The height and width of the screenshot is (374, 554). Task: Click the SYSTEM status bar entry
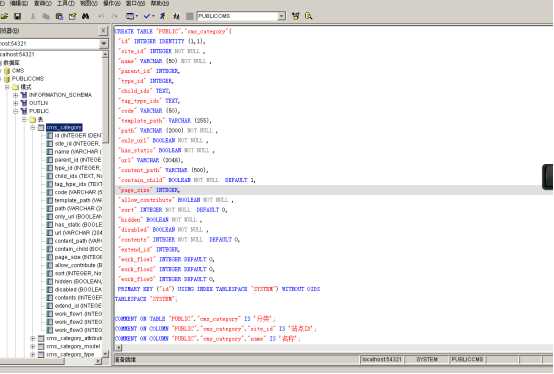tap(427, 360)
